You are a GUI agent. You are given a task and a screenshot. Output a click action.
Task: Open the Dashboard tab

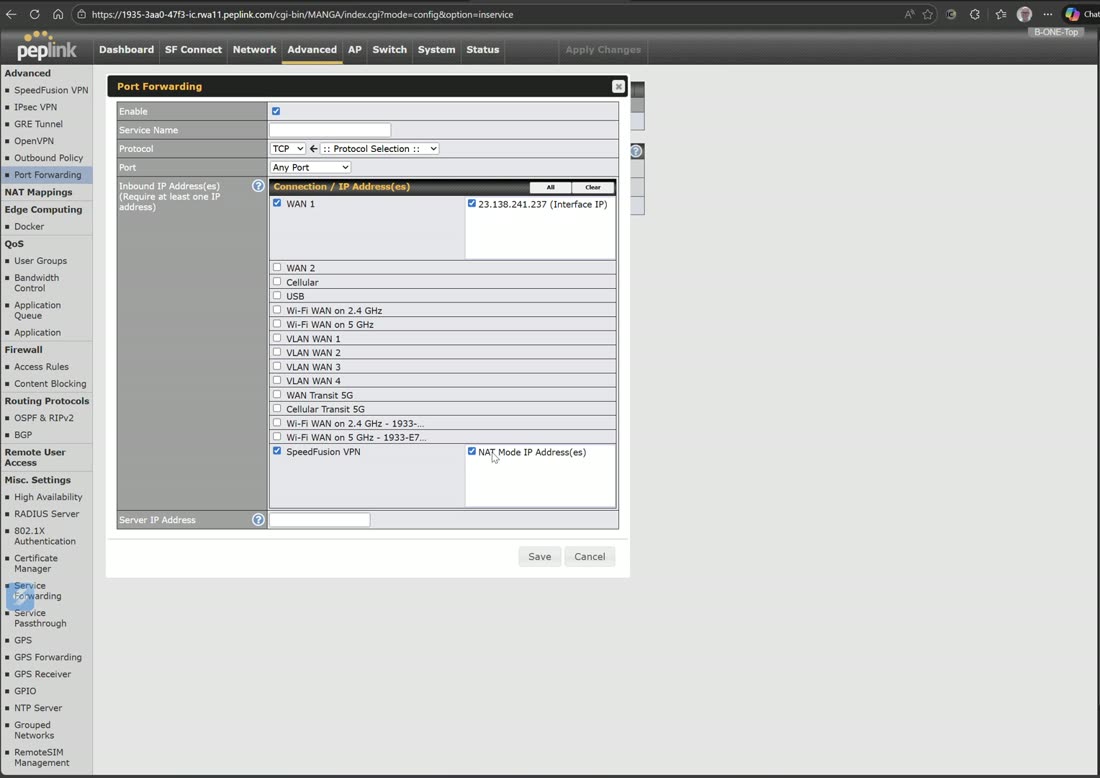coord(126,50)
